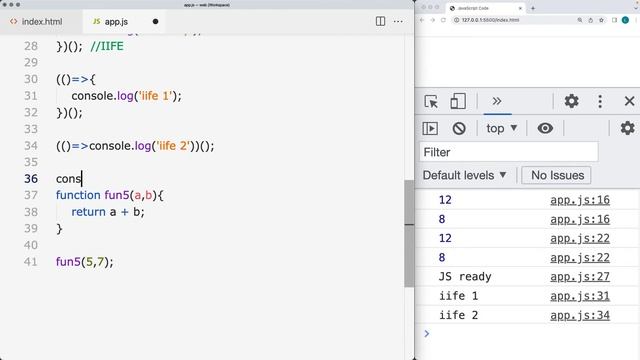Screen dimensions: 640x360
Task: Open DevTools settings gear in top toolbar
Action: point(571,101)
